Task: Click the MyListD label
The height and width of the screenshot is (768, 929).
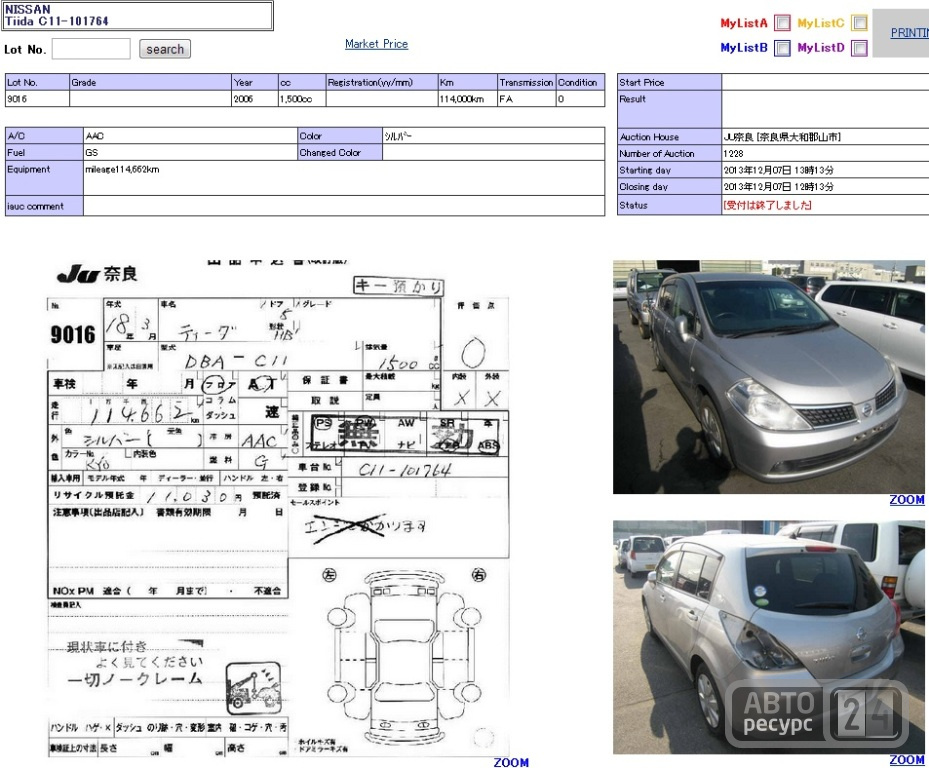Action: point(821,47)
